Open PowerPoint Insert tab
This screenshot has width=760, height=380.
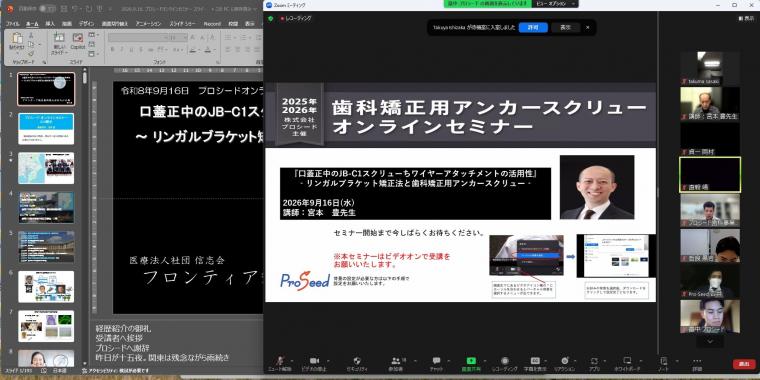[50, 23]
